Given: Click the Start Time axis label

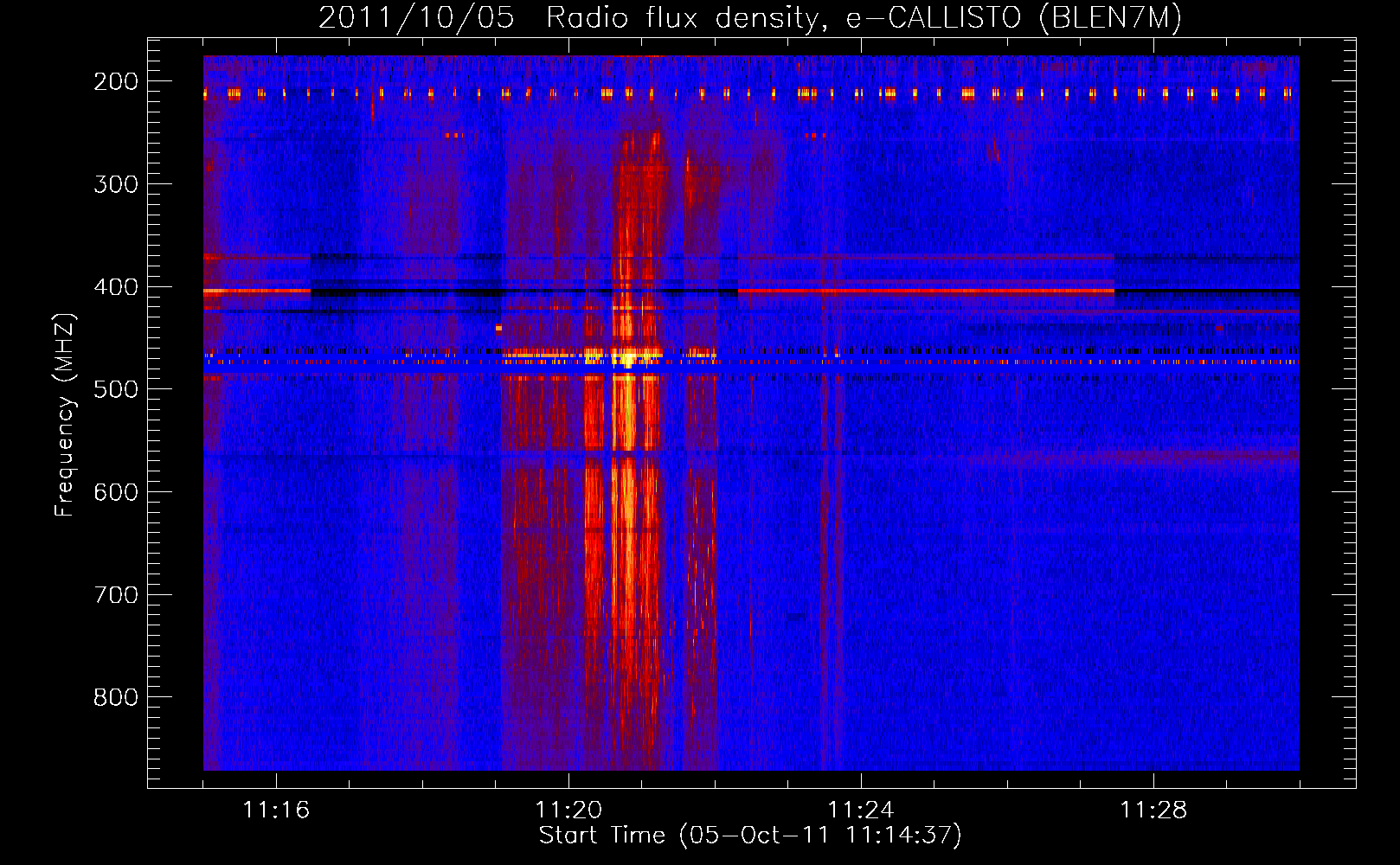Looking at the screenshot, I should pyautogui.click(x=750, y=836).
